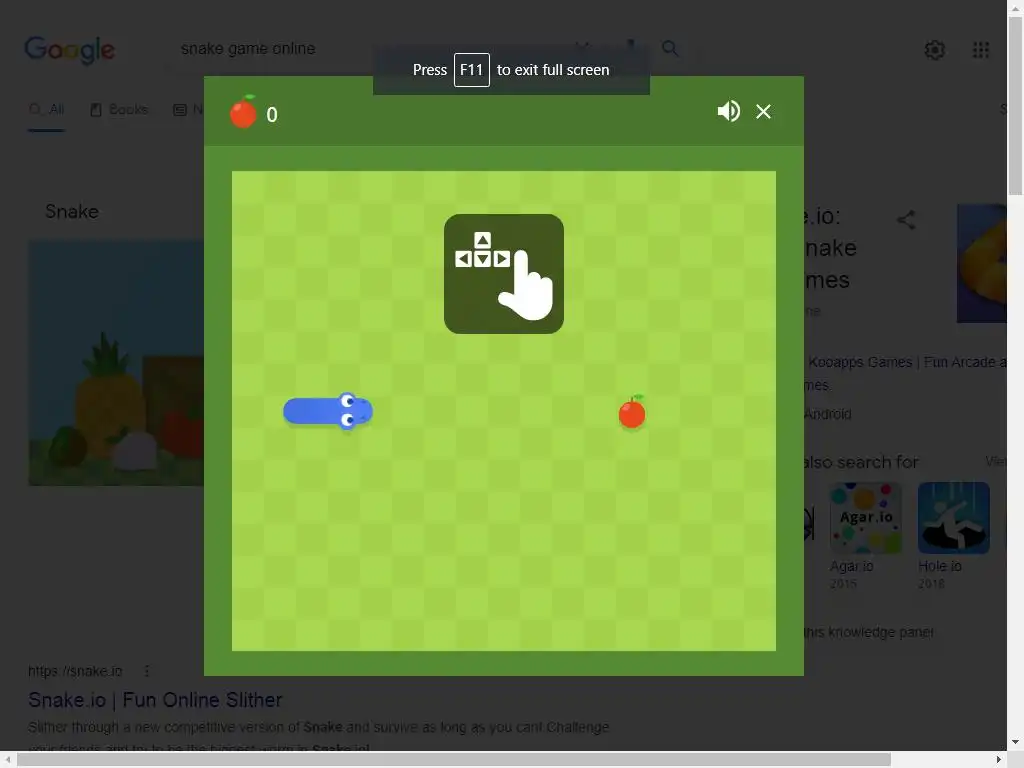The width and height of the screenshot is (1024, 768).
Task: Close the Snake game overlay
Action: pyautogui.click(x=763, y=112)
